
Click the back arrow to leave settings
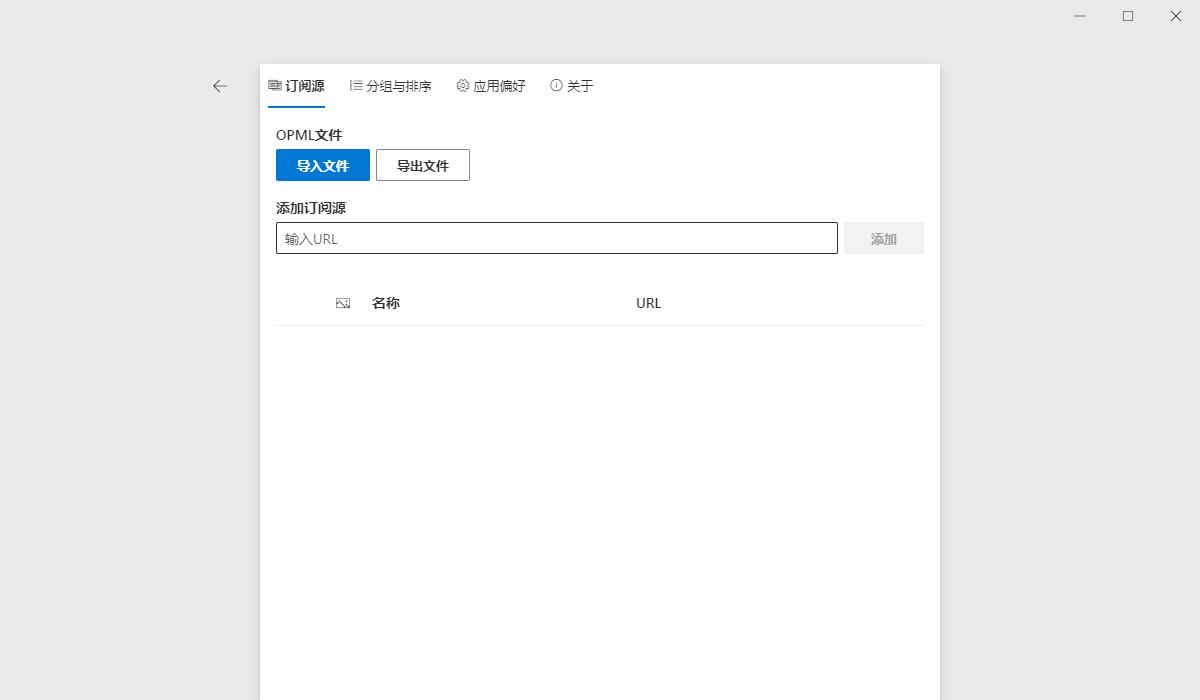point(220,86)
